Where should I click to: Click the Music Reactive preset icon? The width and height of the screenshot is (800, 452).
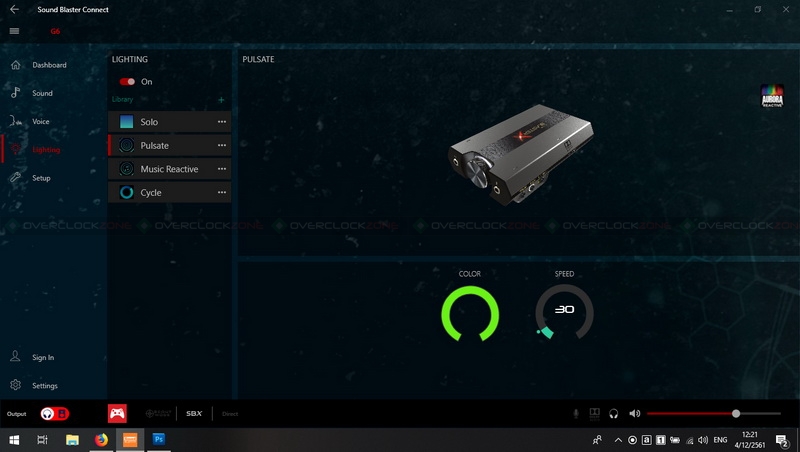[x=126, y=169]
